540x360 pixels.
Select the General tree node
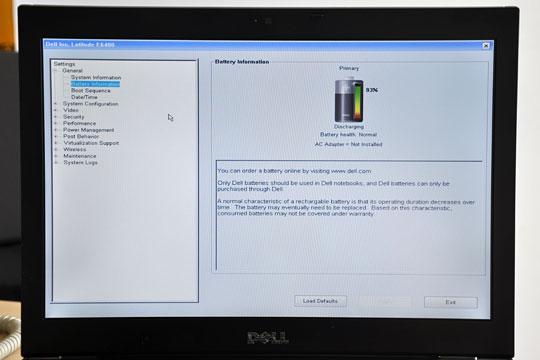(72, 71)
